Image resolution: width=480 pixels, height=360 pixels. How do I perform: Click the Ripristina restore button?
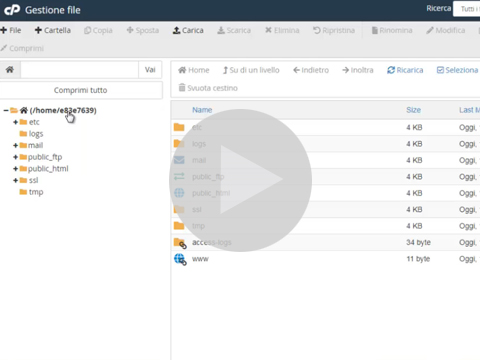[334, 30]
